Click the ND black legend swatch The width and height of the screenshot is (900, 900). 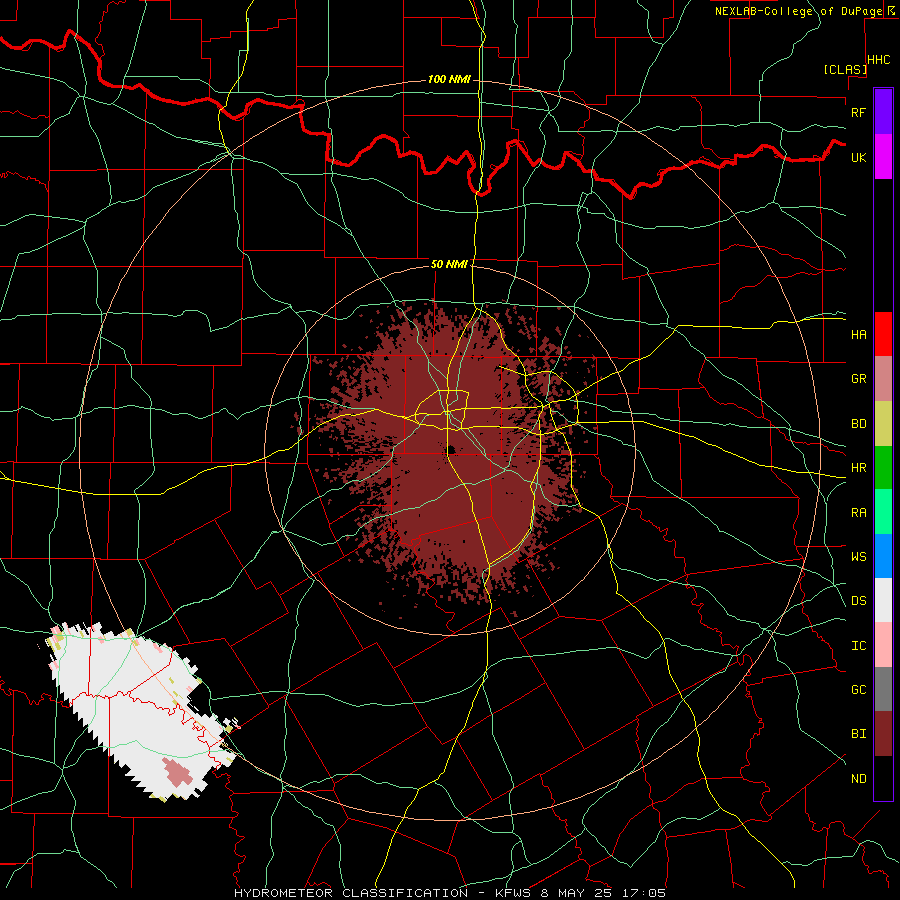(883, 778)
